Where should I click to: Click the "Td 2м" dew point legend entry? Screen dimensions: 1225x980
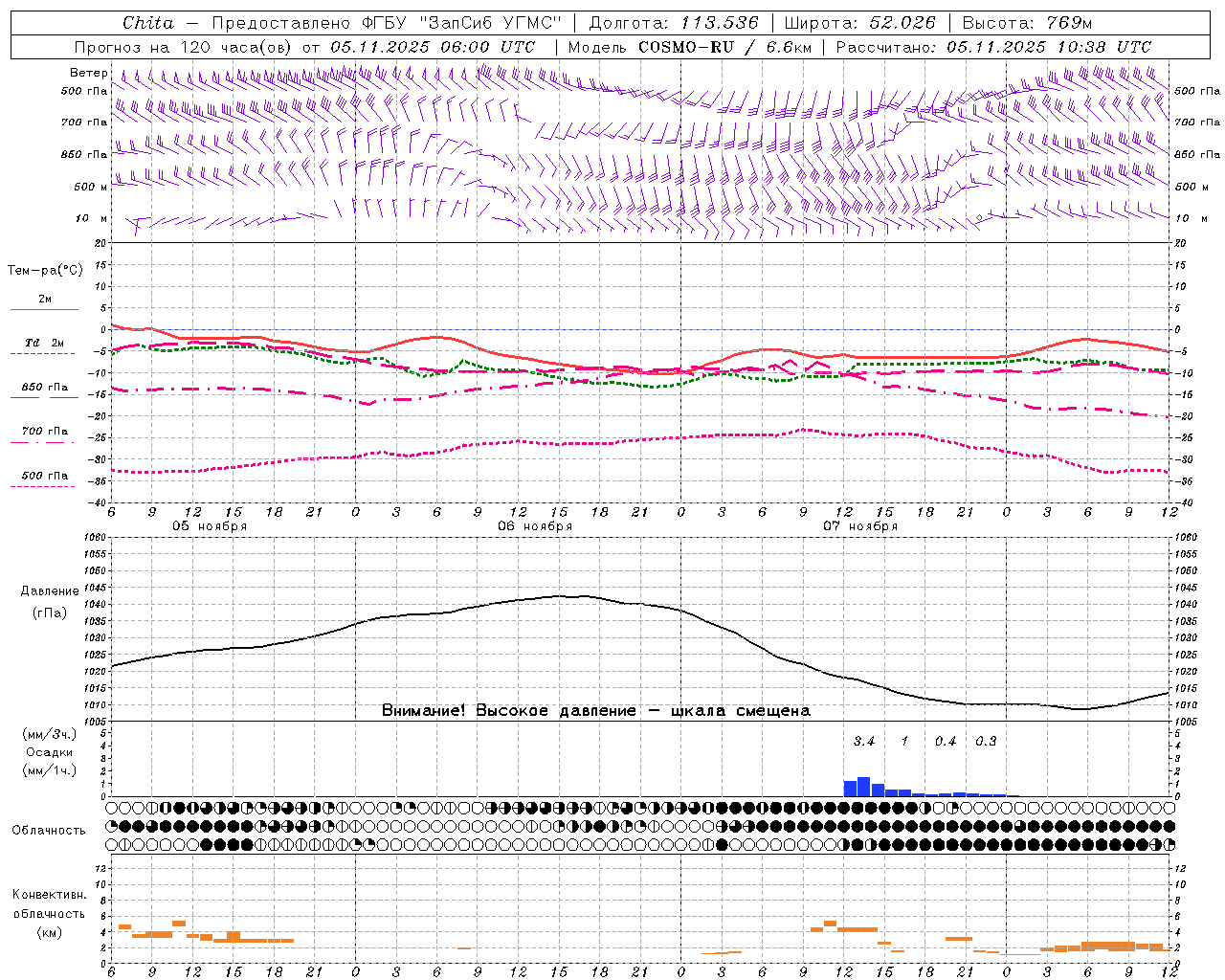click(x=44, y=343)
